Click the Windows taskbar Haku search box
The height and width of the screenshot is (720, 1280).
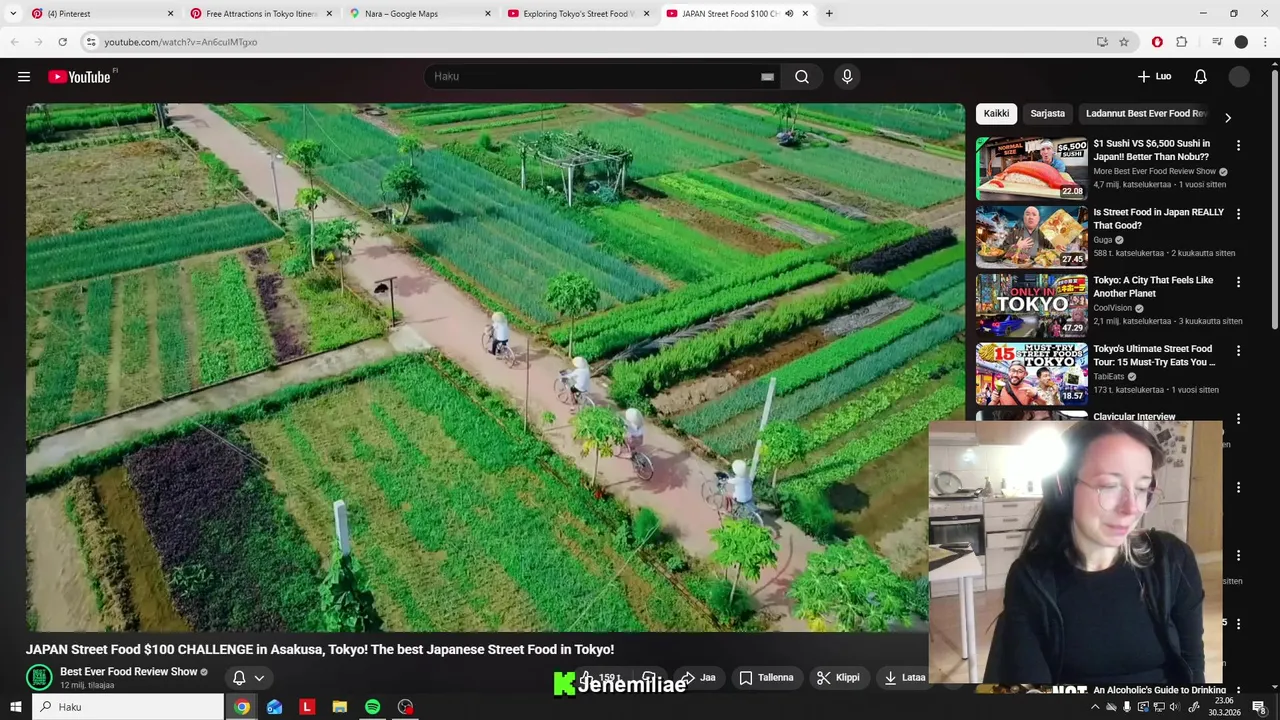[128, 707]
